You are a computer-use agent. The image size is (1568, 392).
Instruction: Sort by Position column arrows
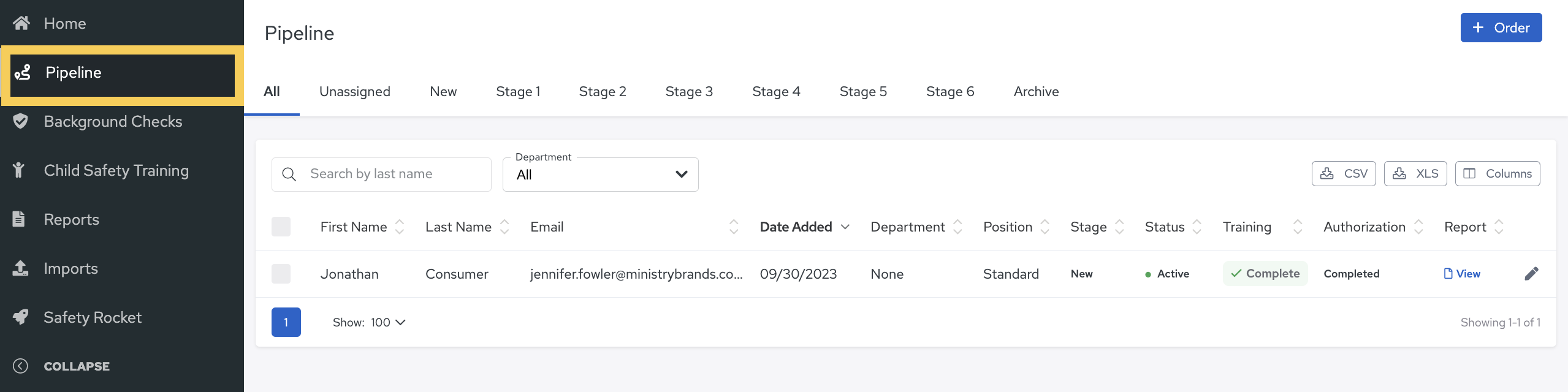coord(1045,227)
